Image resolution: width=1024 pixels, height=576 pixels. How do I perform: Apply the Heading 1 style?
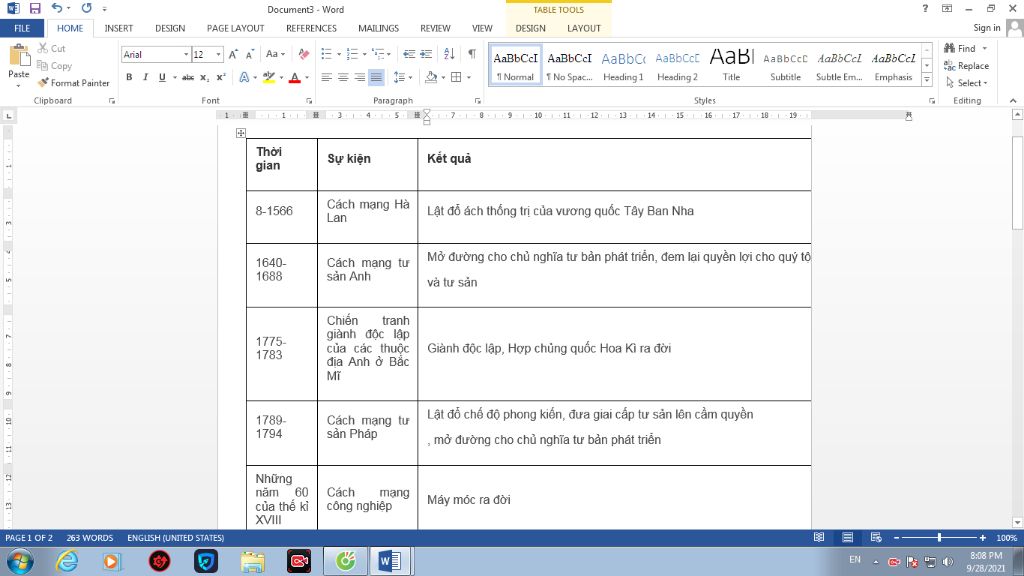point(623,65)
